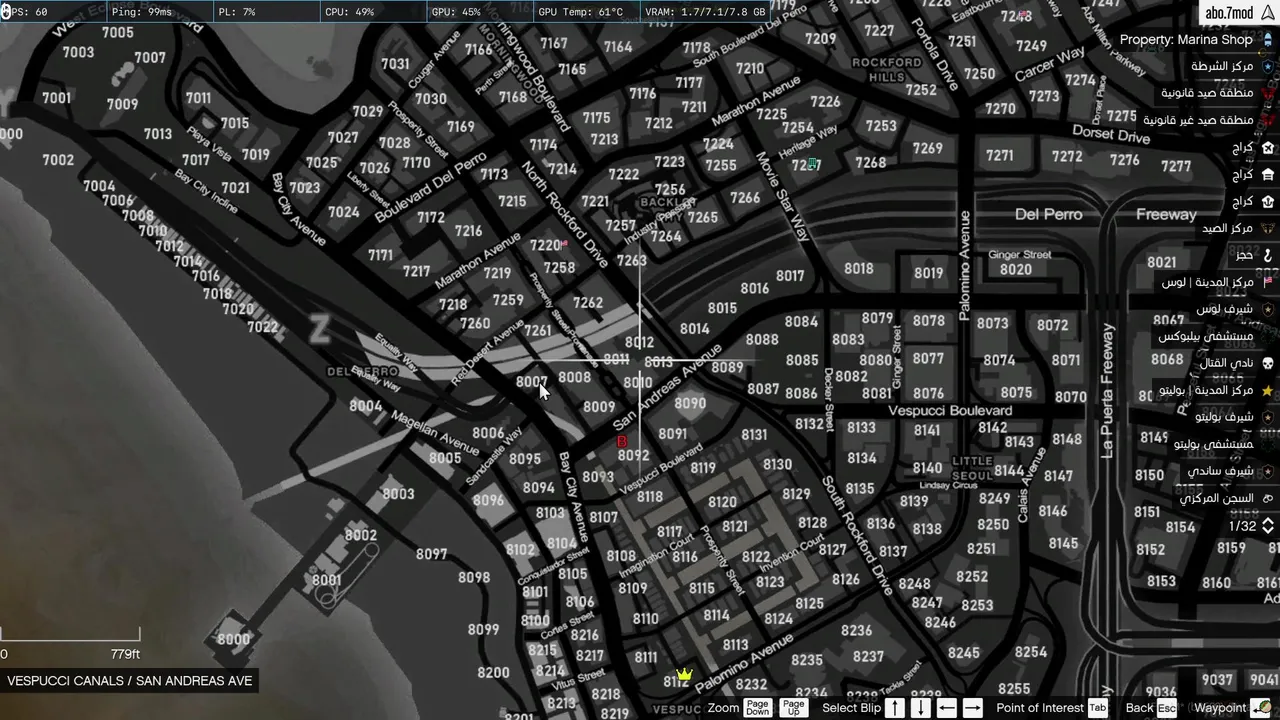Screen dimensions: 1280x720
Task: Click the icon beside منطقة صيد غير قانونية
Action: (x=1268, y=120)
